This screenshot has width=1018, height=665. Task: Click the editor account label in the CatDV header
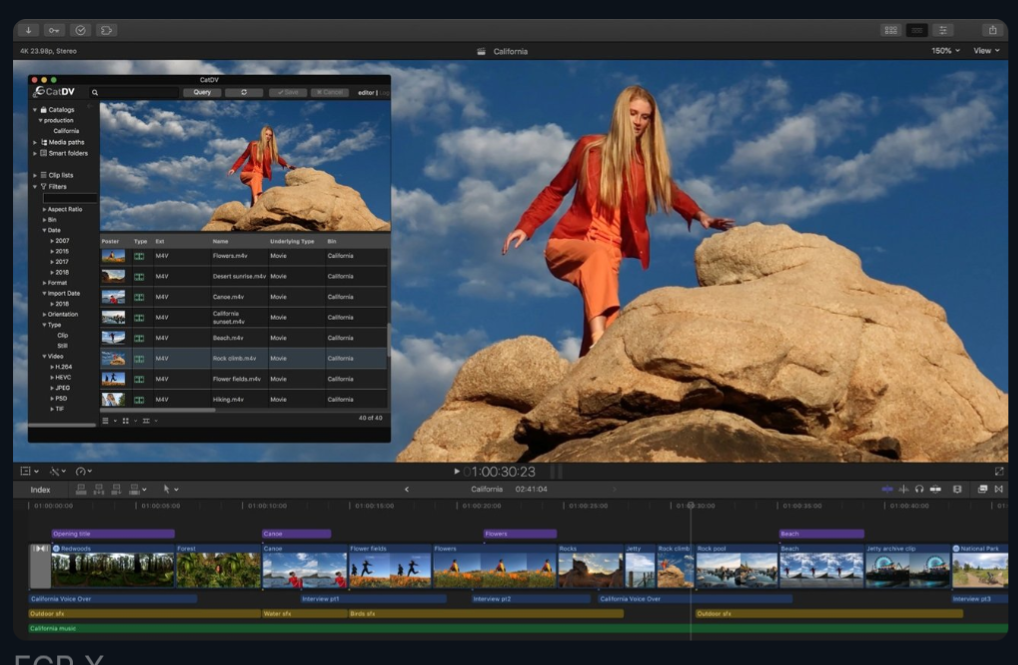point(368,92)
